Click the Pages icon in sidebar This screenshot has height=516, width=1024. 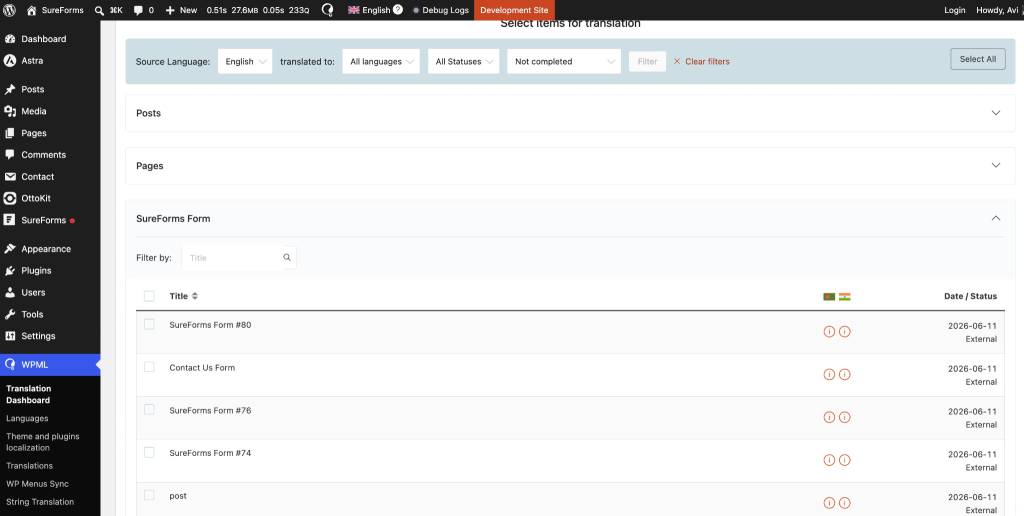[10, 133]
